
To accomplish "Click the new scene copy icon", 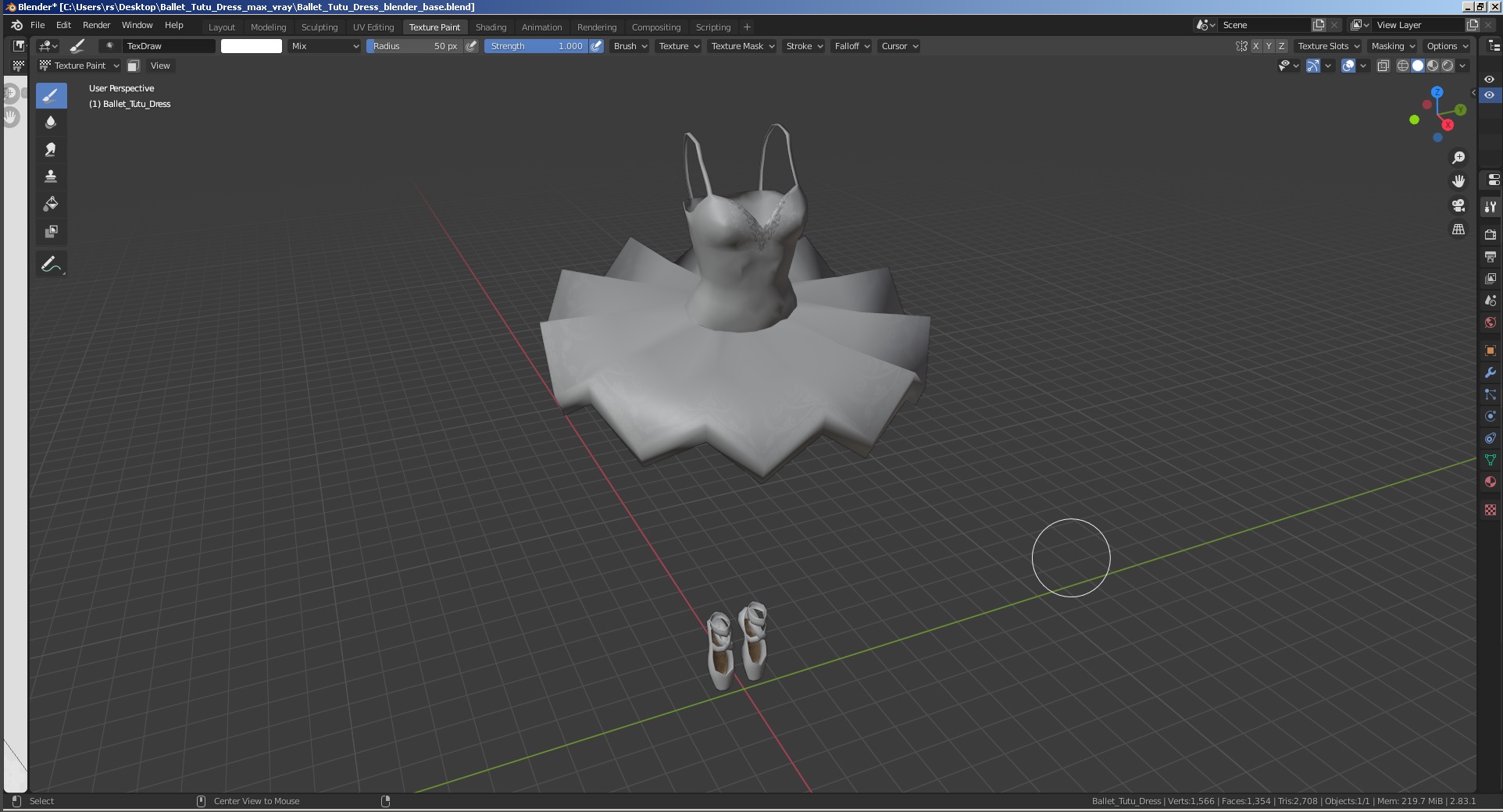I will tap(1319, 25).
